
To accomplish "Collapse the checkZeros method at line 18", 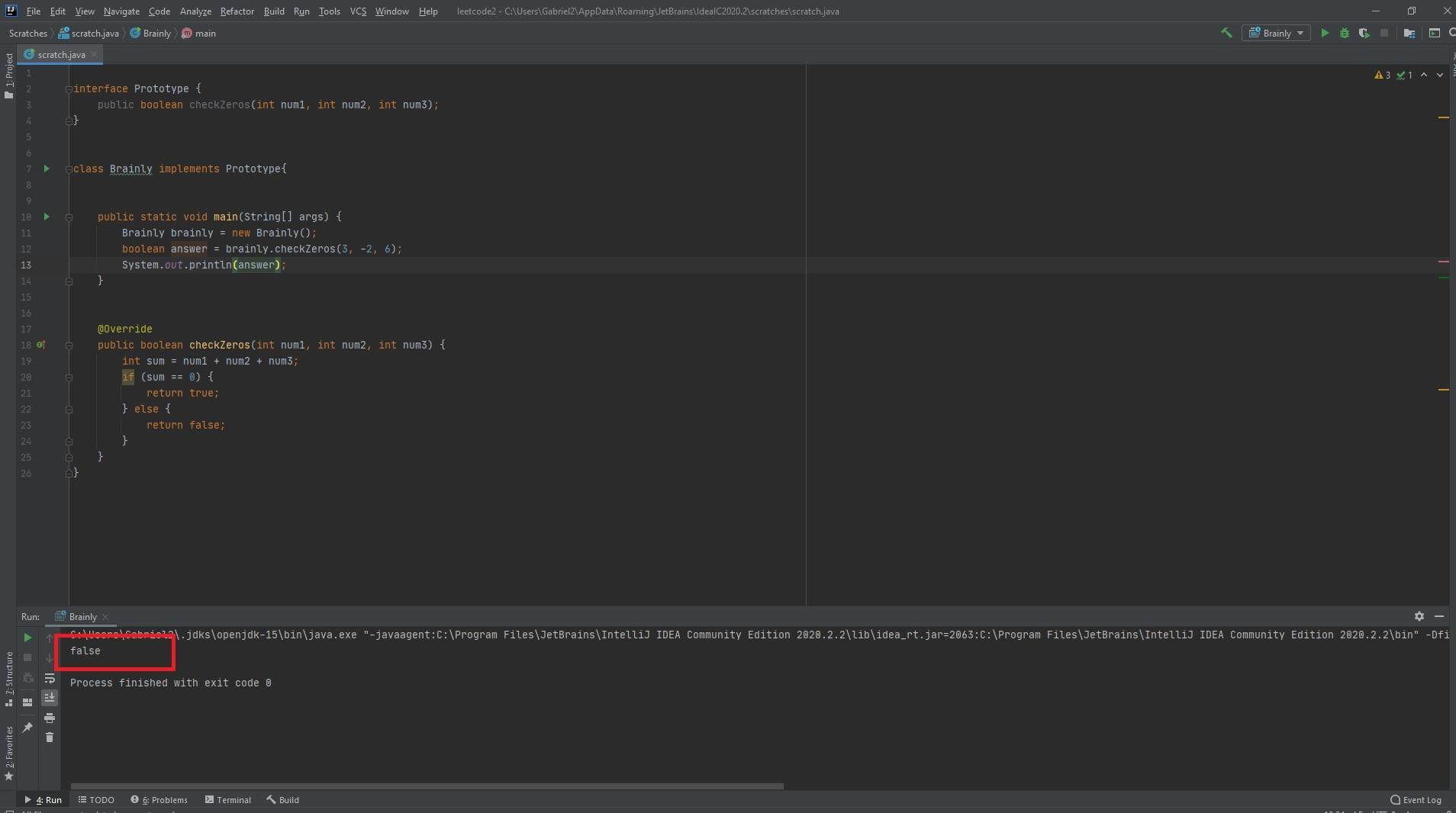I will click(69, 345).
